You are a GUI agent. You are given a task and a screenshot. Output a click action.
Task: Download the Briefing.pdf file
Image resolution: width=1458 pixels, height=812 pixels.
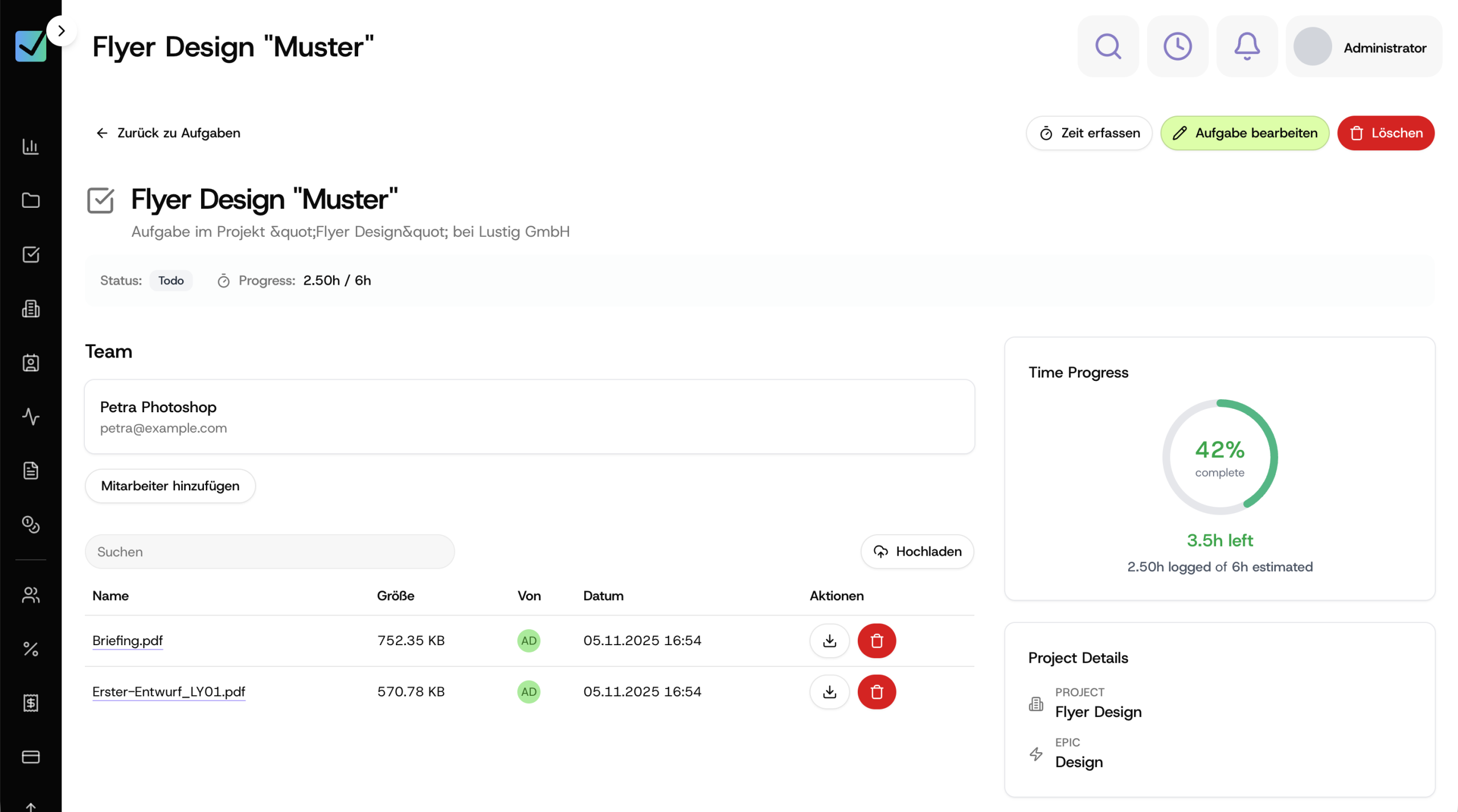(829, 641)
